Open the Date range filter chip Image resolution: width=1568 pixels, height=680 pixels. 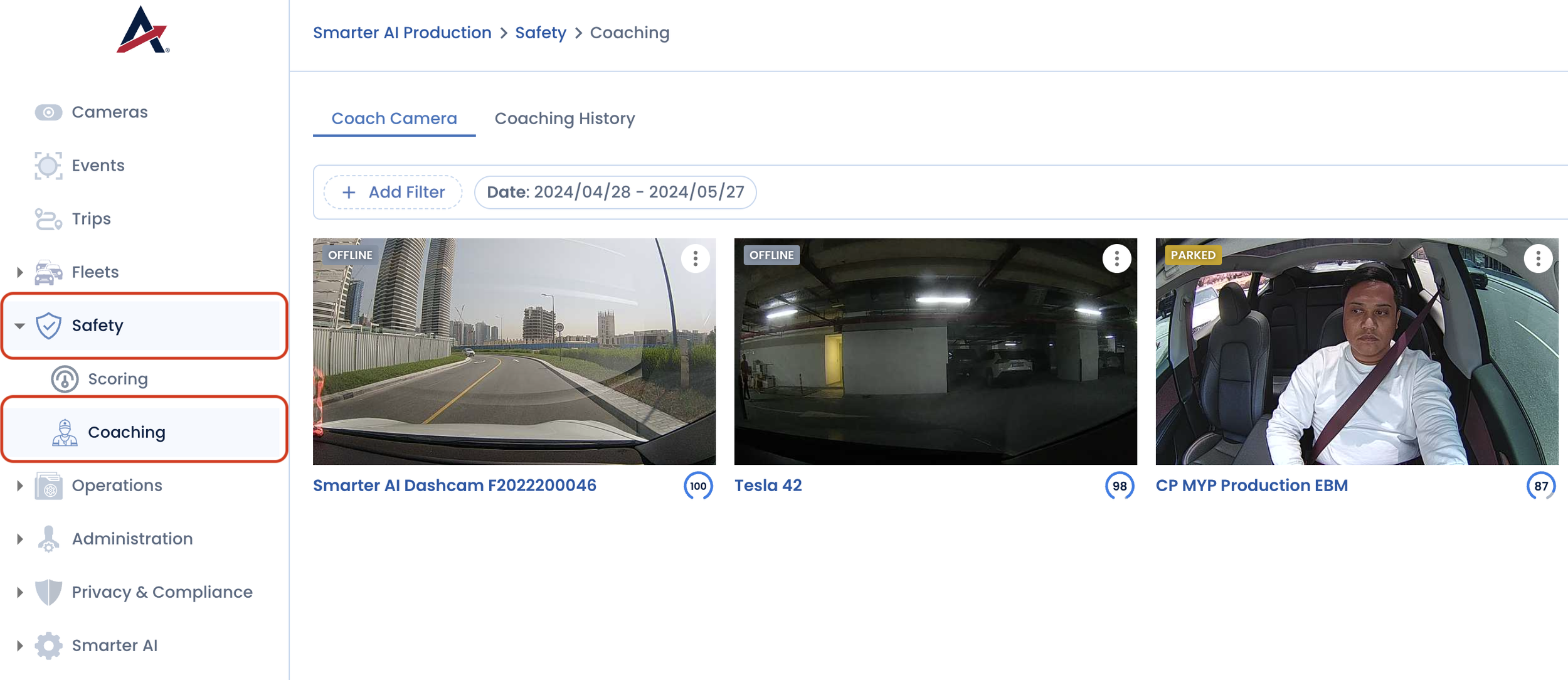615,192
